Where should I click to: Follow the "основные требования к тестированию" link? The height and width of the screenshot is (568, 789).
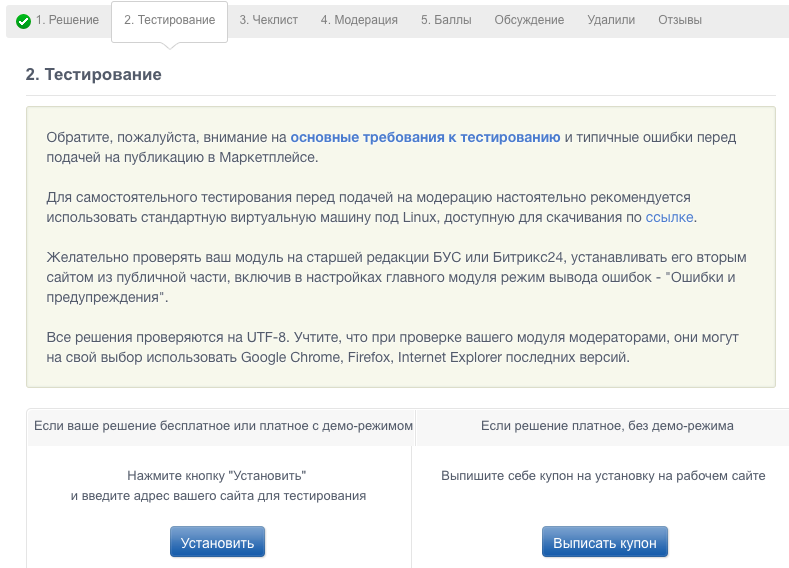[x=425, y=138]
